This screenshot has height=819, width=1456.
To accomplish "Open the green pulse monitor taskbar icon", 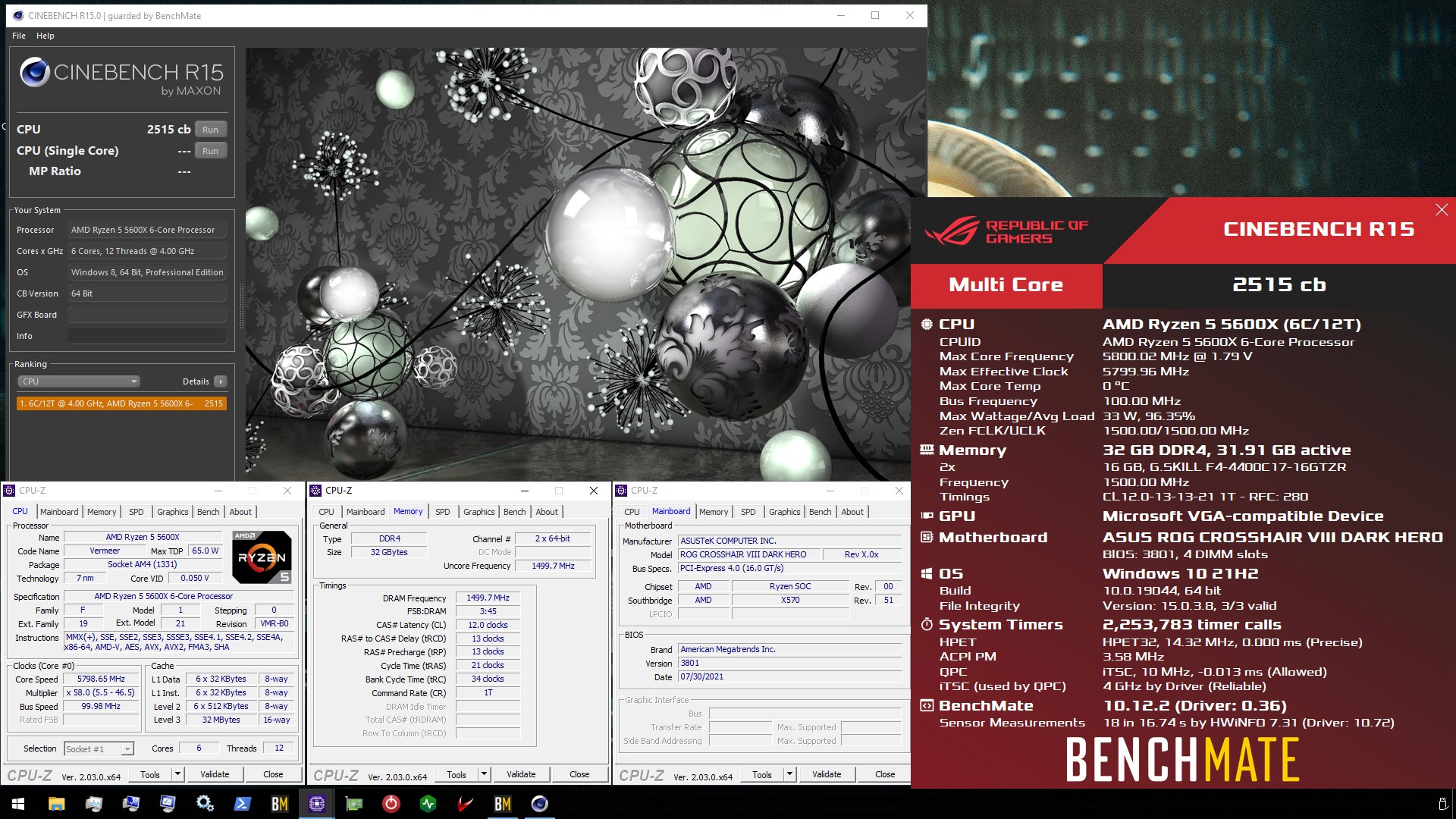I will click(x=428, y=804).
